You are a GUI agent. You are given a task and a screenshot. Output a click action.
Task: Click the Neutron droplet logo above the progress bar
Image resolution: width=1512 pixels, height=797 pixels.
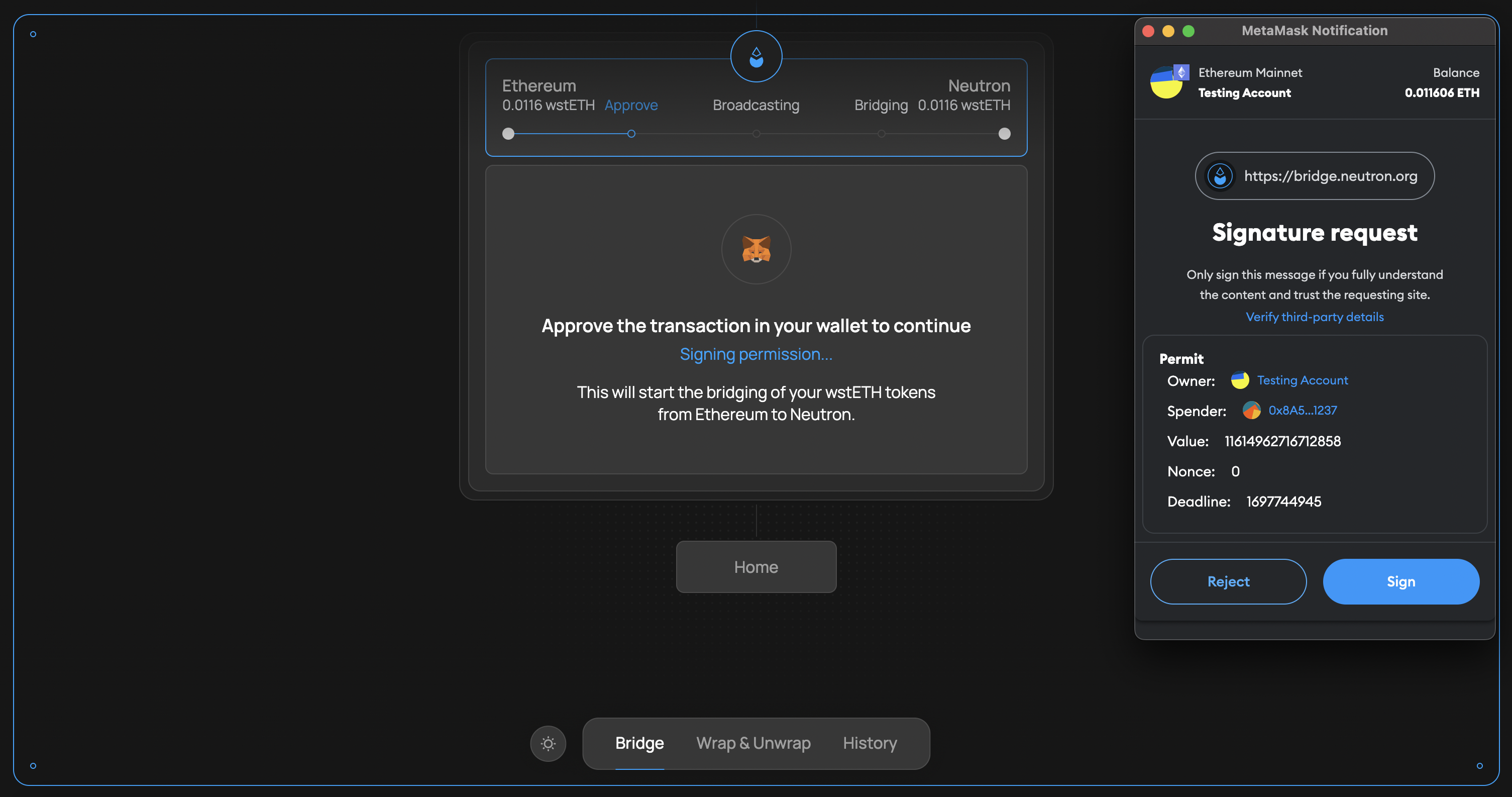pos(756,57)
